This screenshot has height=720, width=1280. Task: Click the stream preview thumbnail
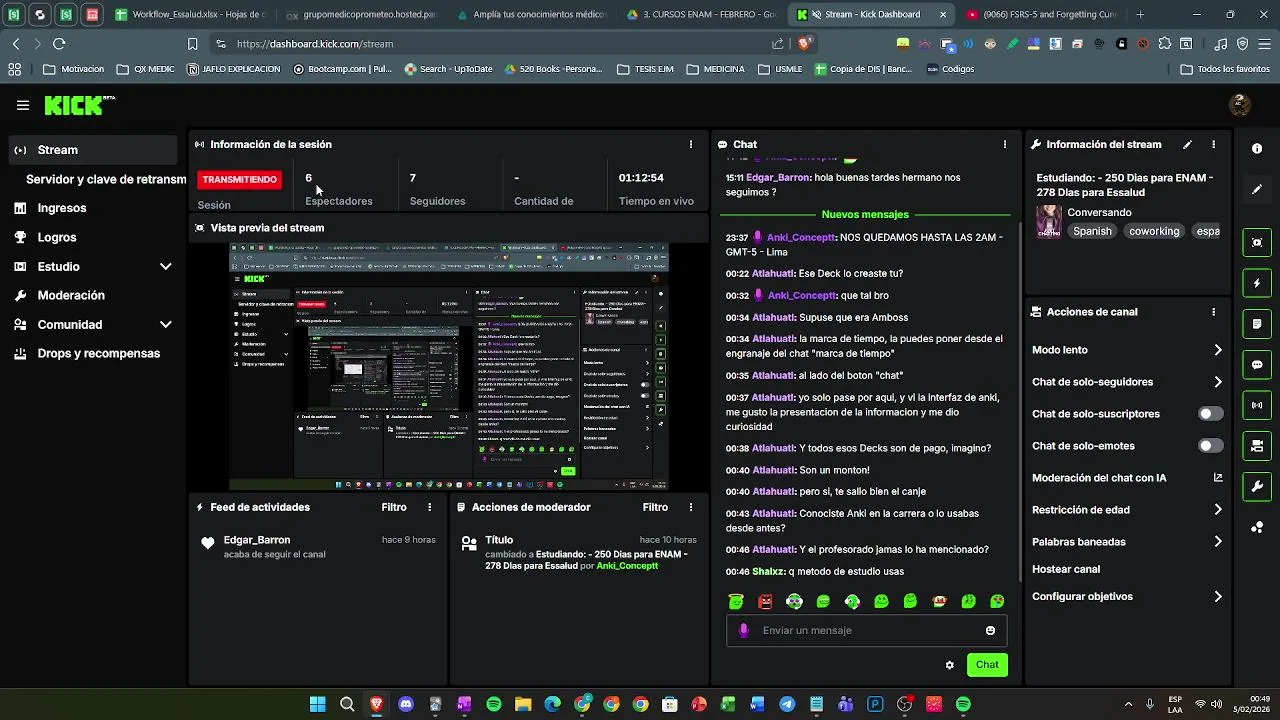pyautogui.click(x=449, y=366)
